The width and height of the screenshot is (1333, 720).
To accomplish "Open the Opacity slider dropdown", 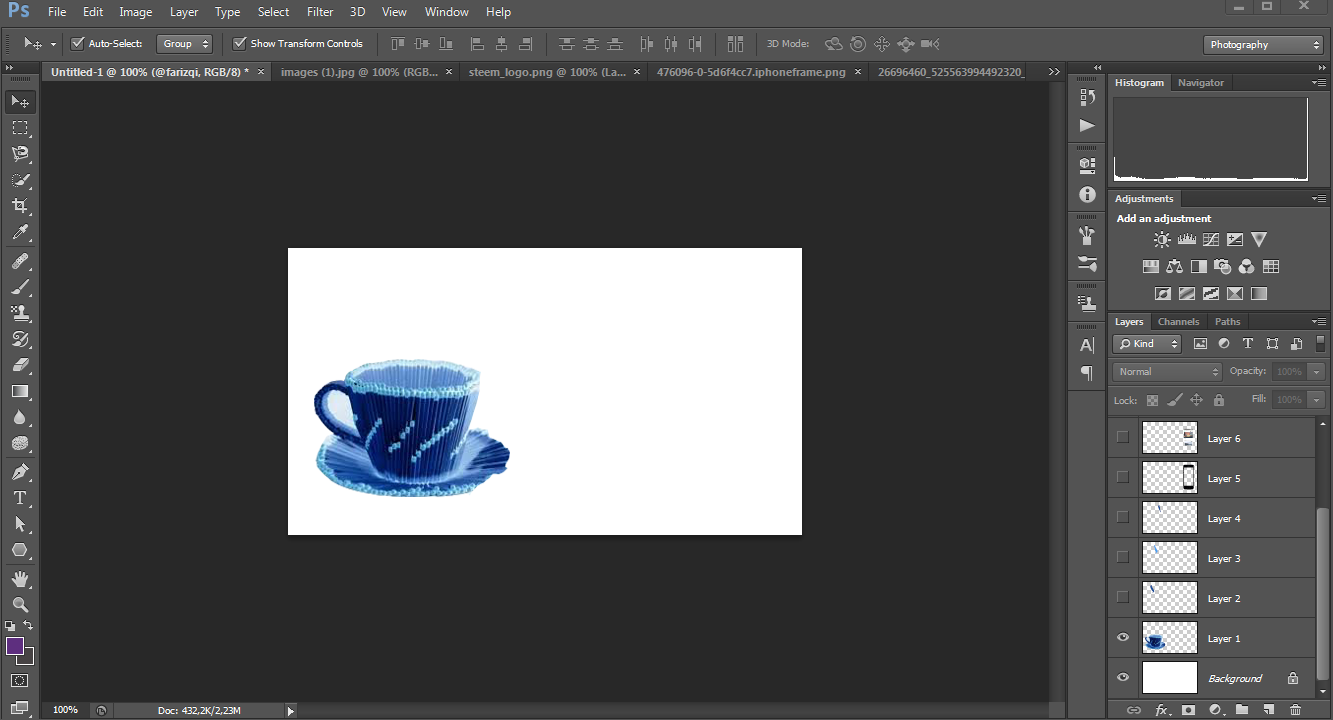I will tap(1316, 372).
